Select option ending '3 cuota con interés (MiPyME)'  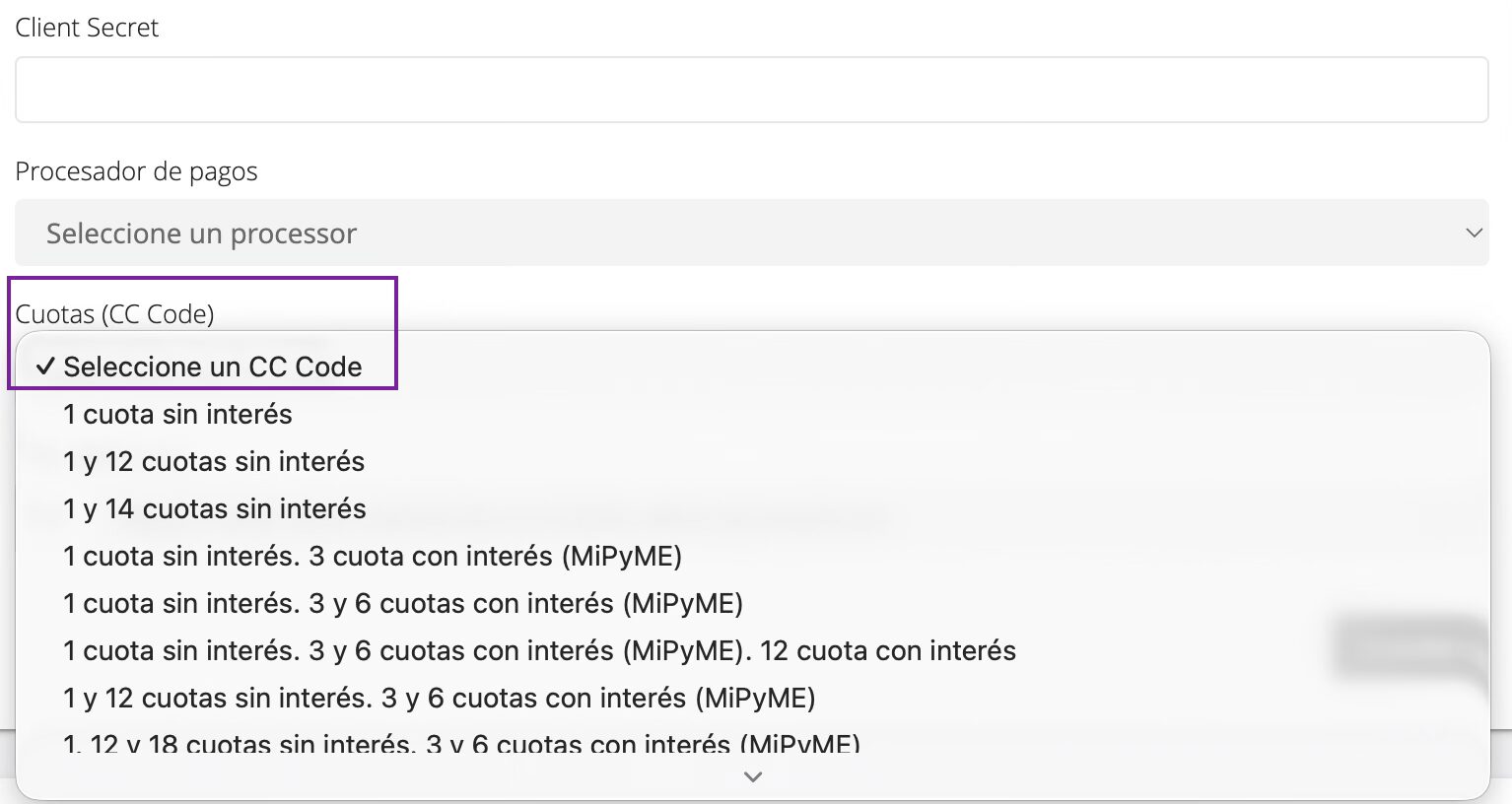point(753,556)
